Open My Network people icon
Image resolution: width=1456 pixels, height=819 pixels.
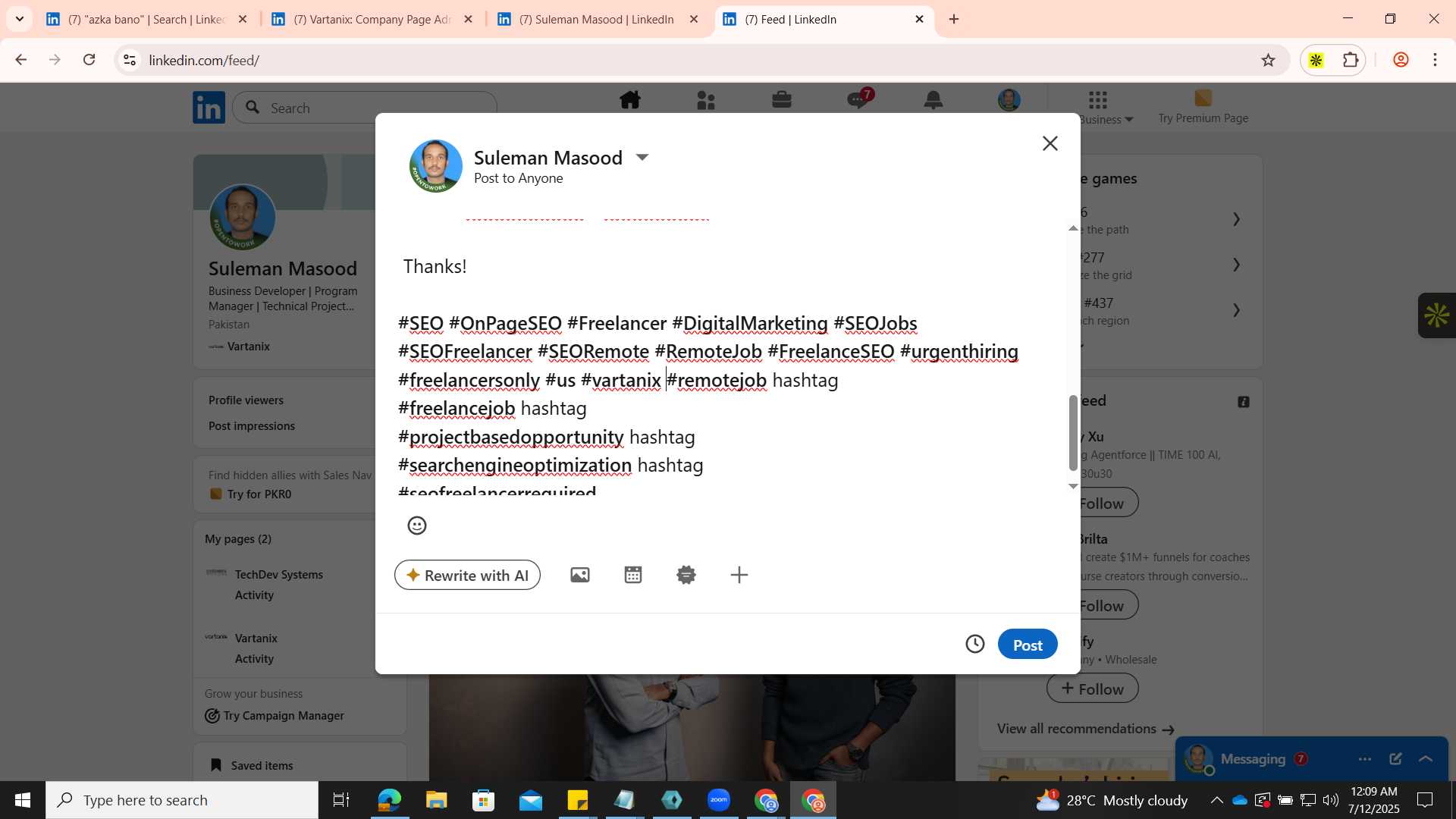click(706, 100)
